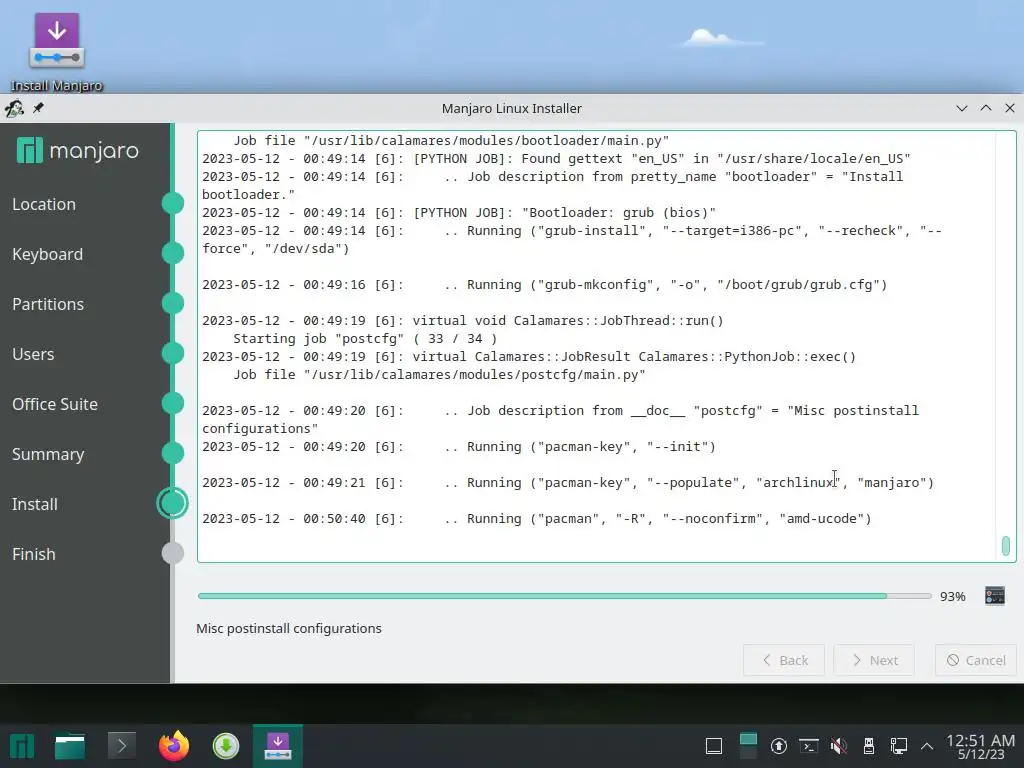1024x768 pixels.
Task: Click the log line running grub-mkconfig
Action: coord(545,285)
